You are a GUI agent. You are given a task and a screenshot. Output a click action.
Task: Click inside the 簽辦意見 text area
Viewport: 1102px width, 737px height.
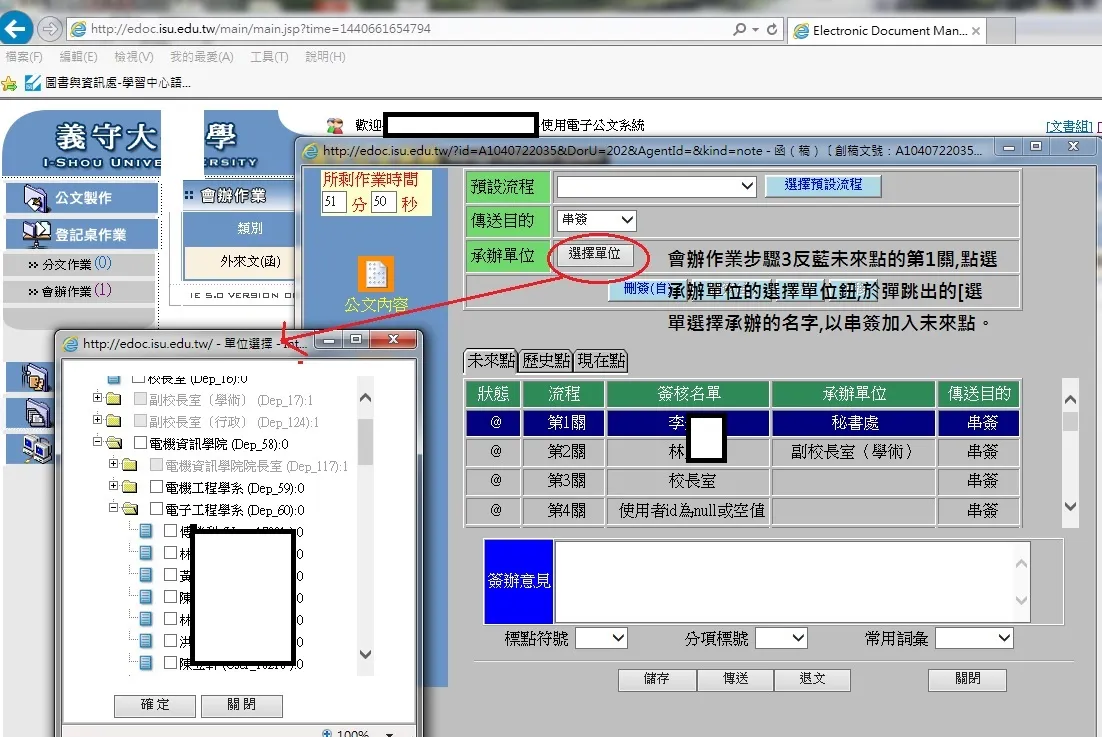tap(792, 581)
